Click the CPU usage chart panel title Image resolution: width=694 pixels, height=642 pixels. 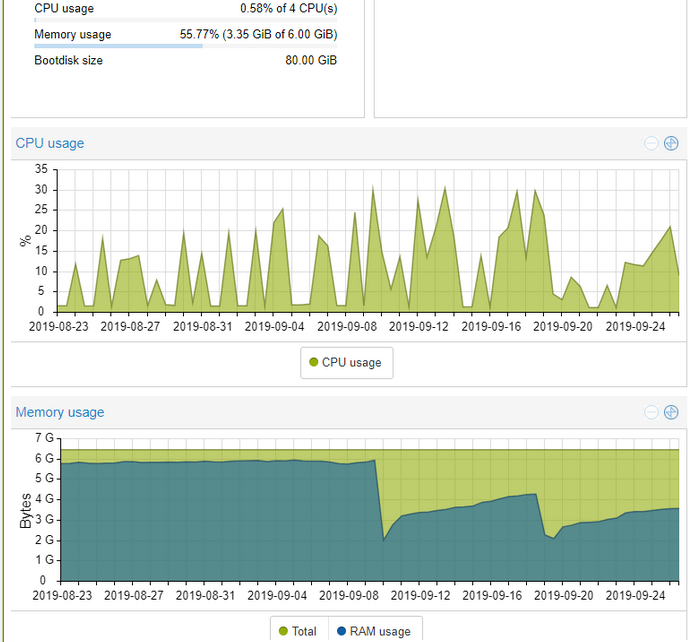[x=50, y=143]
